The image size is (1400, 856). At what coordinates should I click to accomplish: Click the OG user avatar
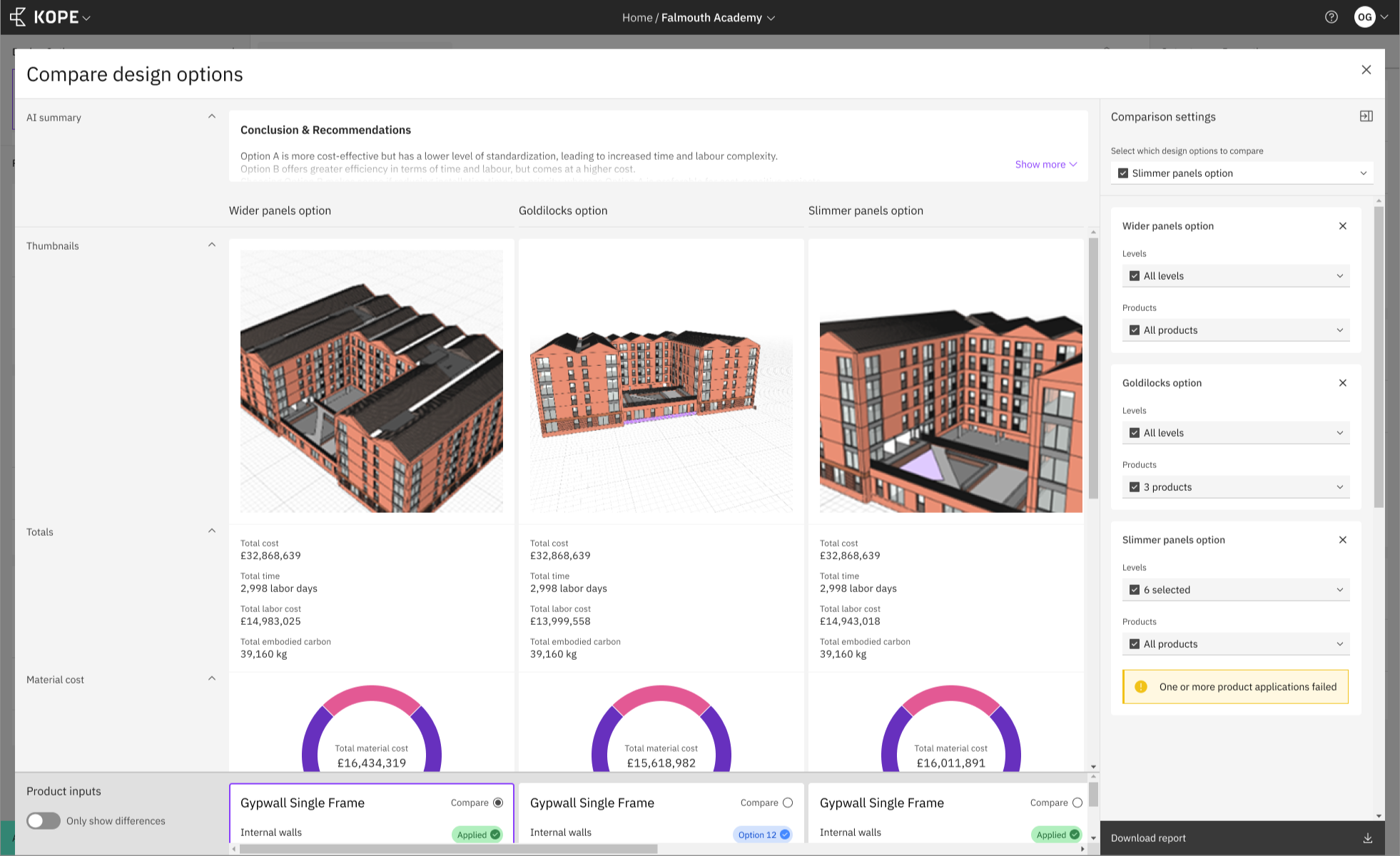[x=1364, y=17]
